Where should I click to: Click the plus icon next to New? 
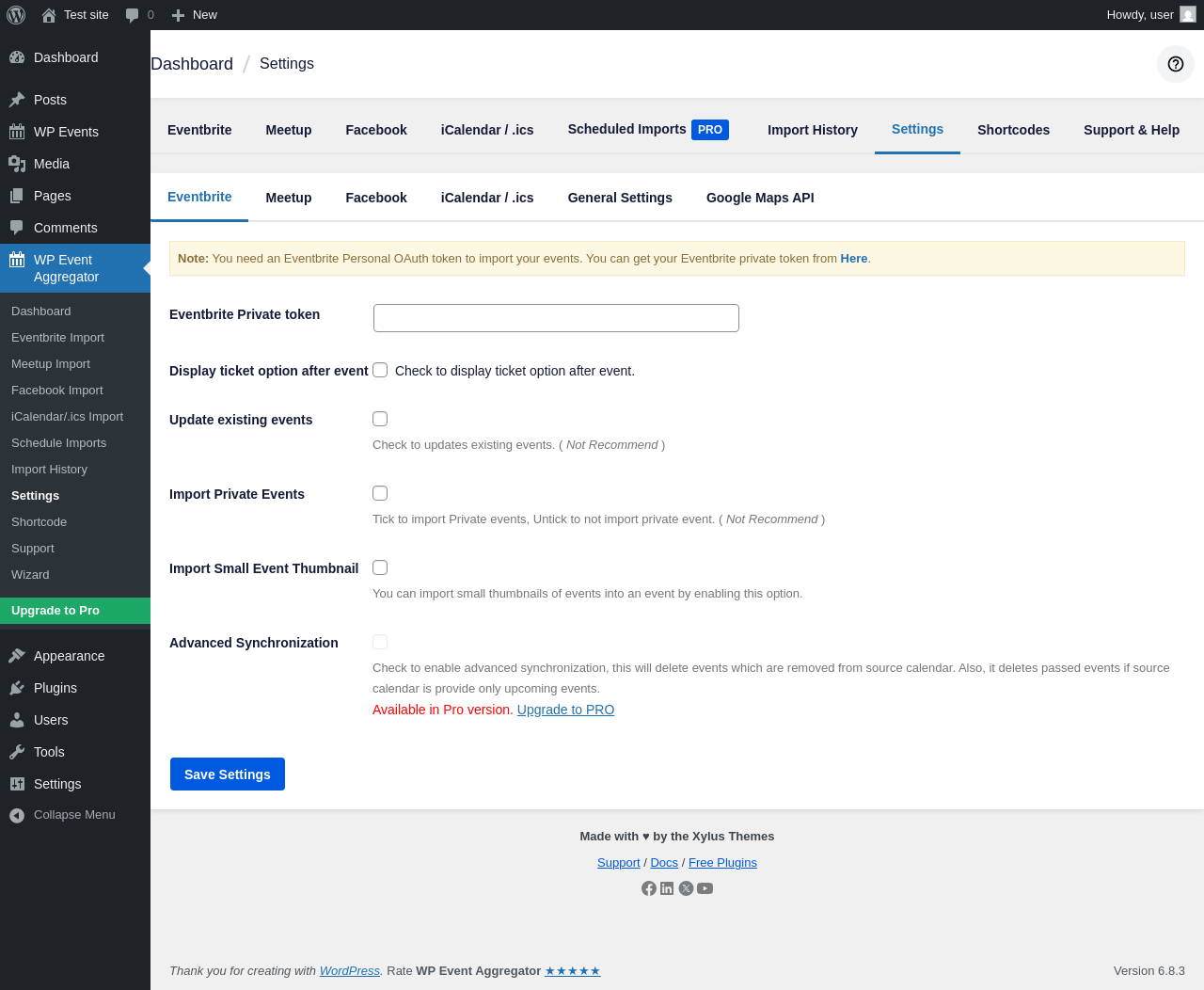pyautogui.click(x=178, y=15)
